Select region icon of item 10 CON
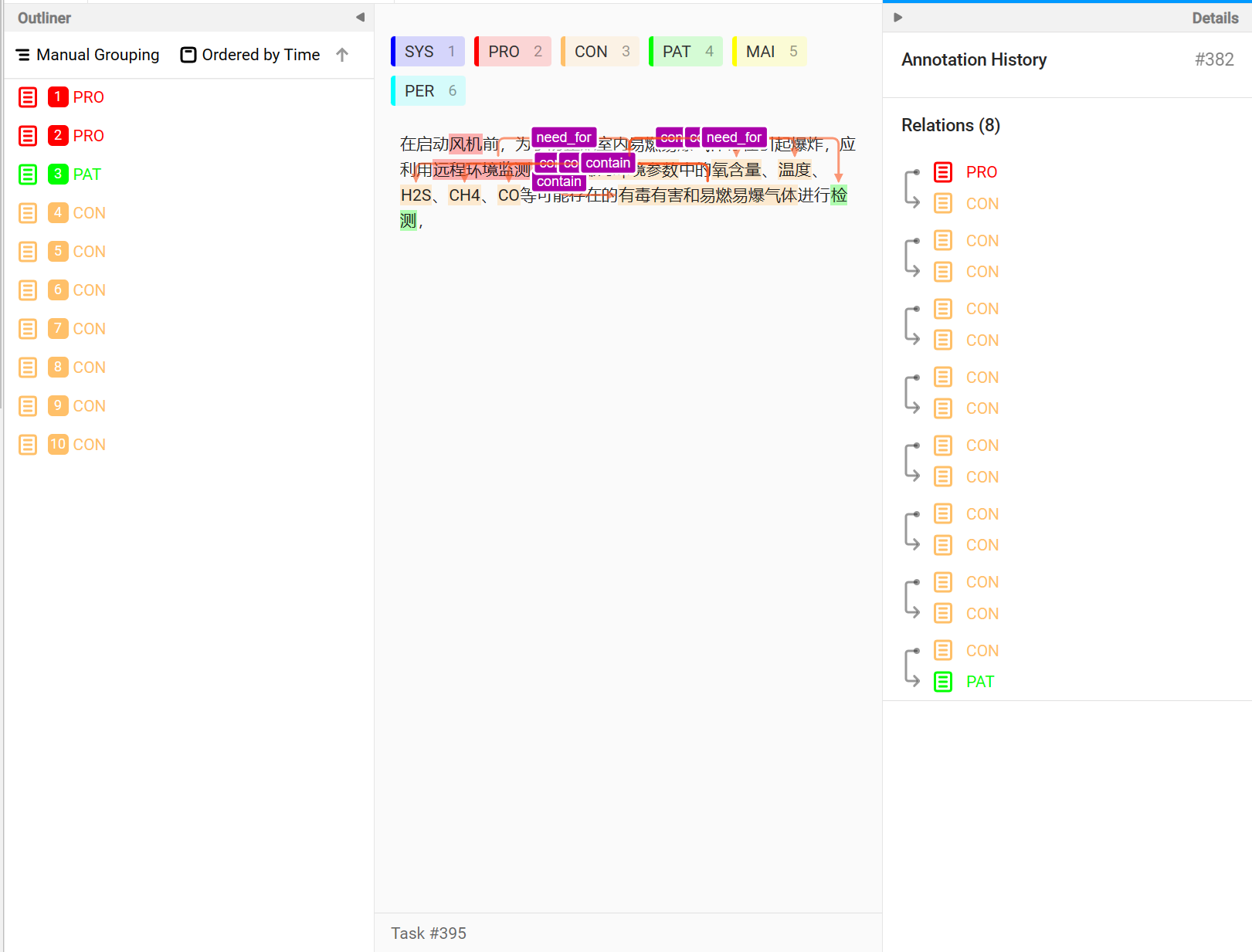 click(x=28, y=445)
